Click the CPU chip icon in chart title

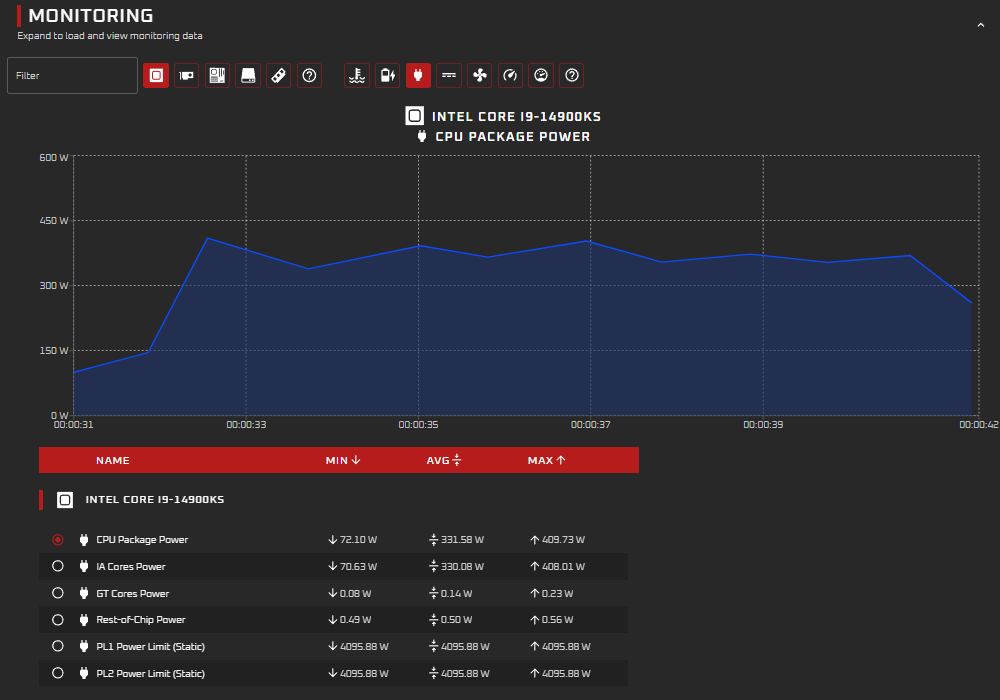415,116
